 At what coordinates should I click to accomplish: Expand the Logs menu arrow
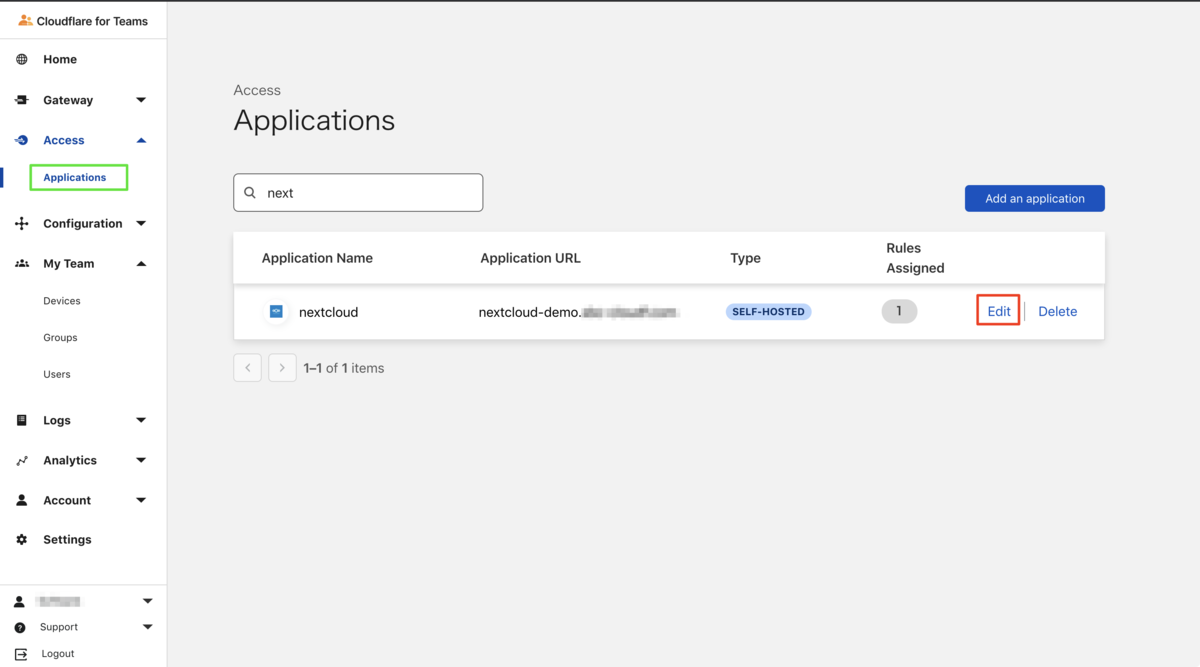click(x=141, y=420)
